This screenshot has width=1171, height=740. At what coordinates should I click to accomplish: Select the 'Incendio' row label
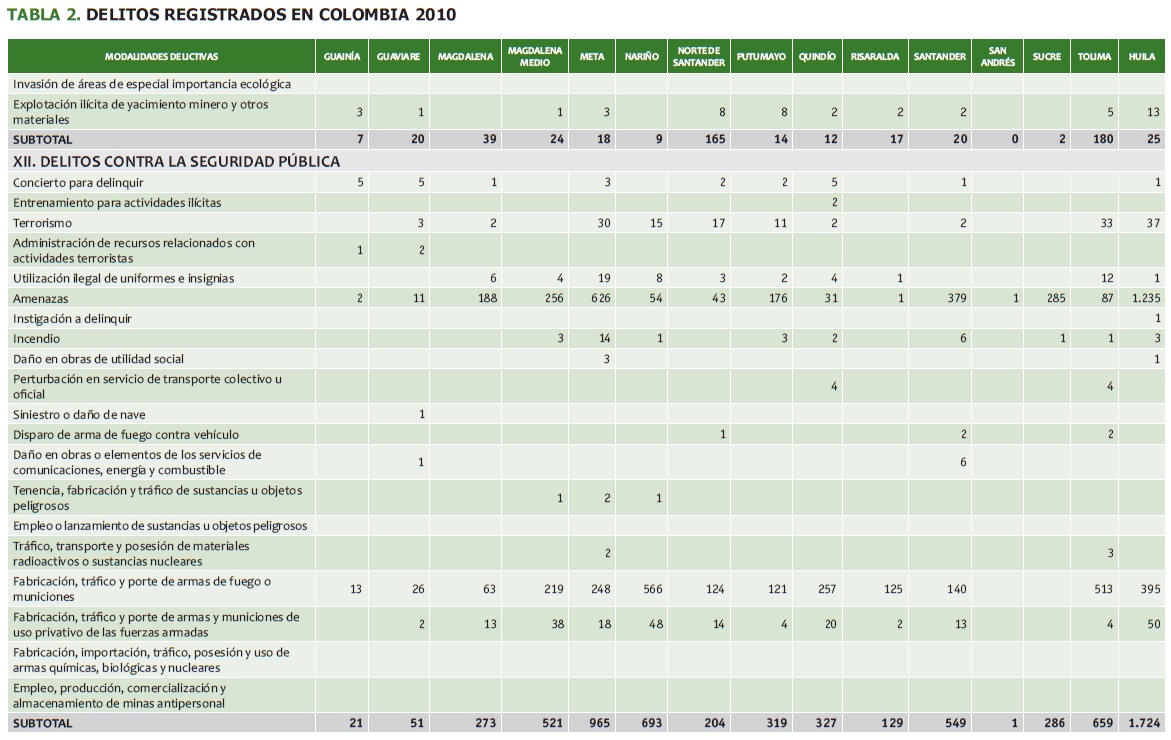[37, 339]
